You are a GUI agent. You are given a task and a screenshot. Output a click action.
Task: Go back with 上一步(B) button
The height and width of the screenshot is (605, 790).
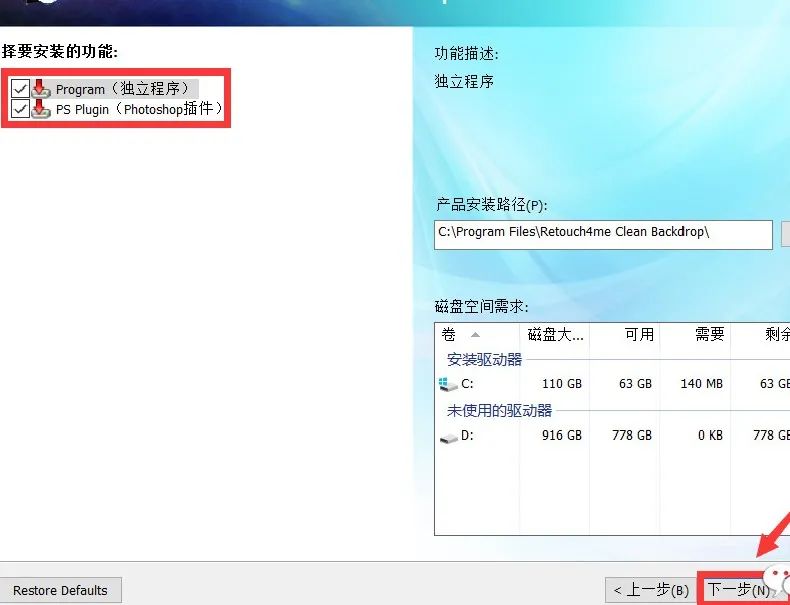point(651,590)
